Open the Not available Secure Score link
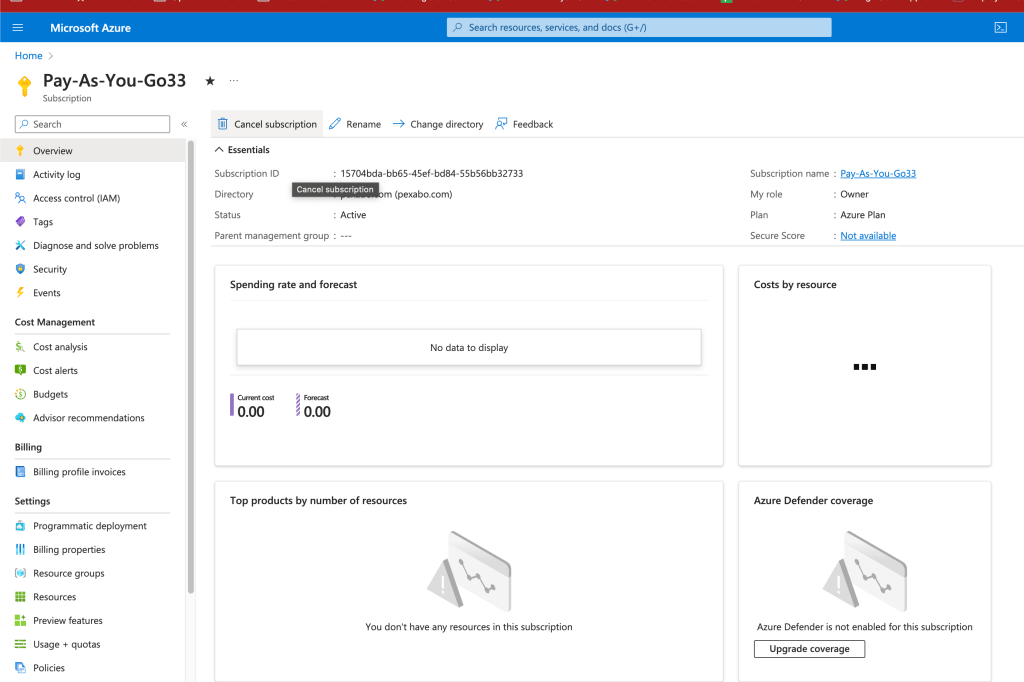Viewport: 1024px width, 682px height. point(868,236)
